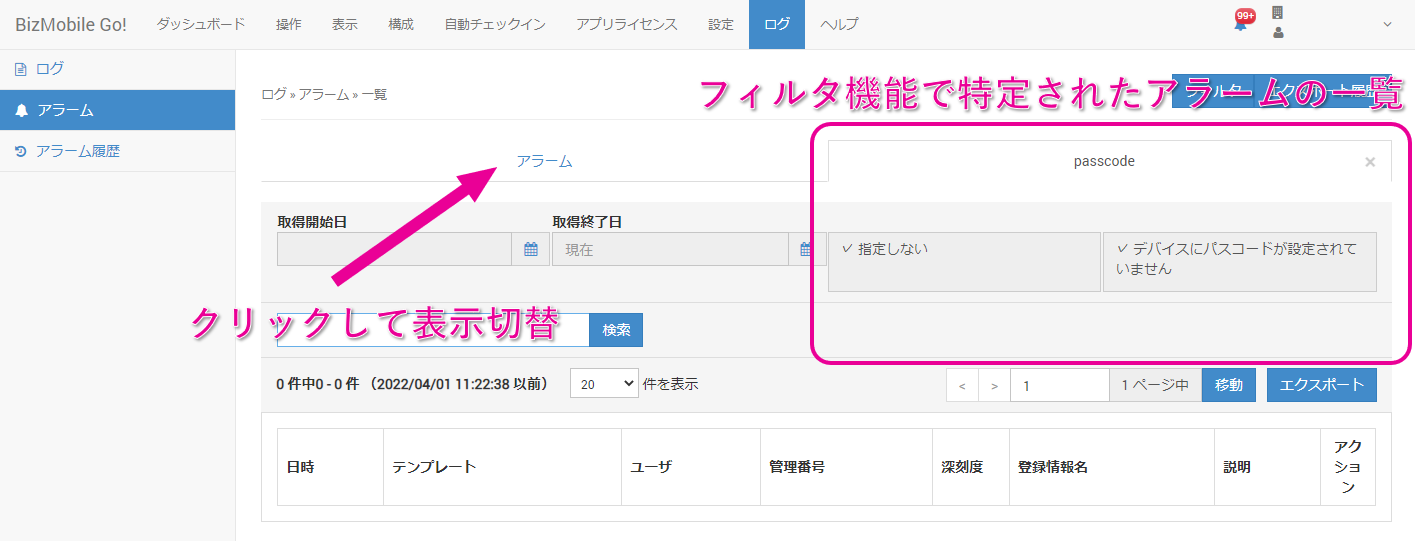This screenshot has width=1420, height=541.
Task: Expand the account dropdown chevron at top right
Action: click(x=1387, y=25)
